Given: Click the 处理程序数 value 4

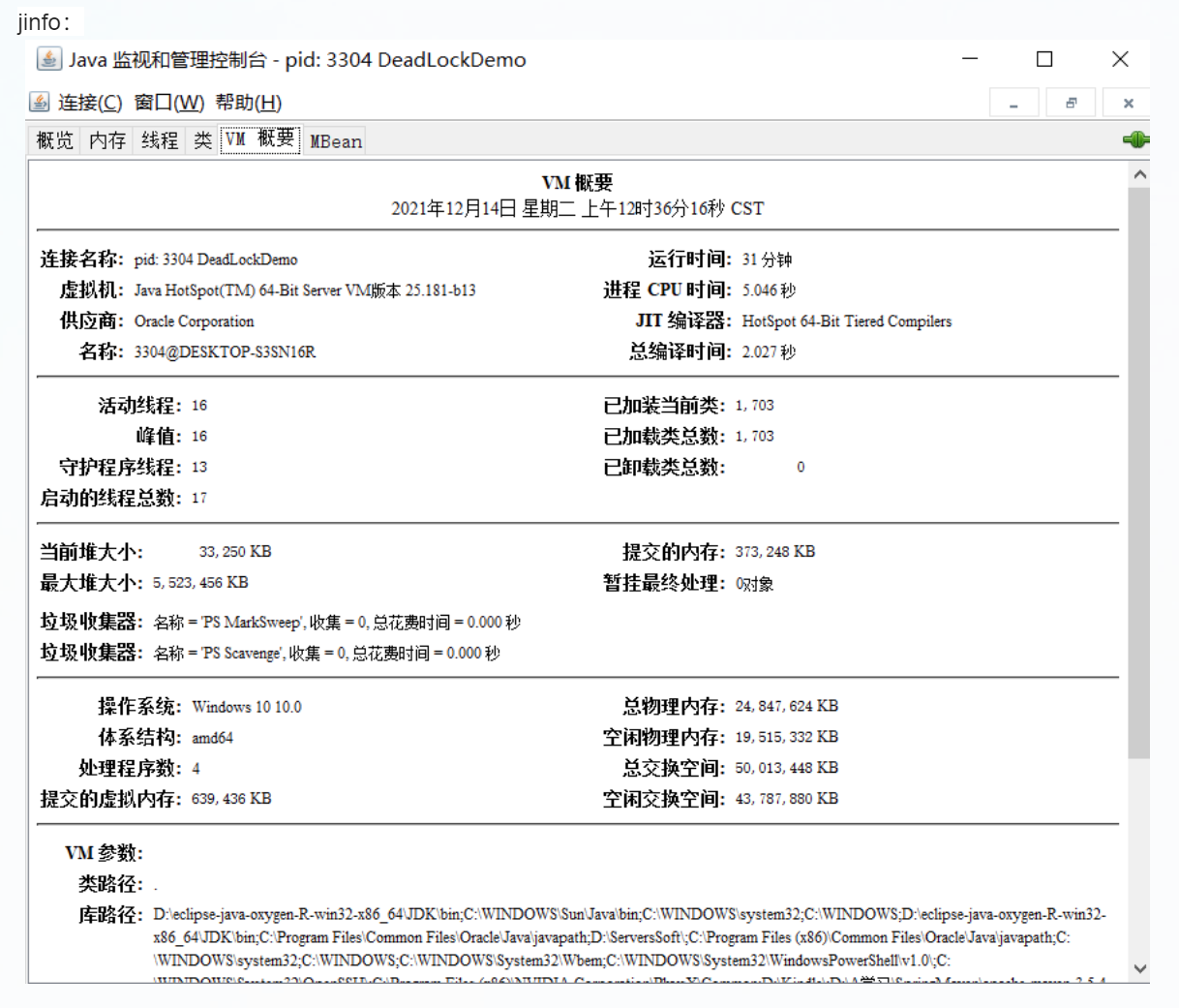Looking at the screenshot, I should 196,769.
